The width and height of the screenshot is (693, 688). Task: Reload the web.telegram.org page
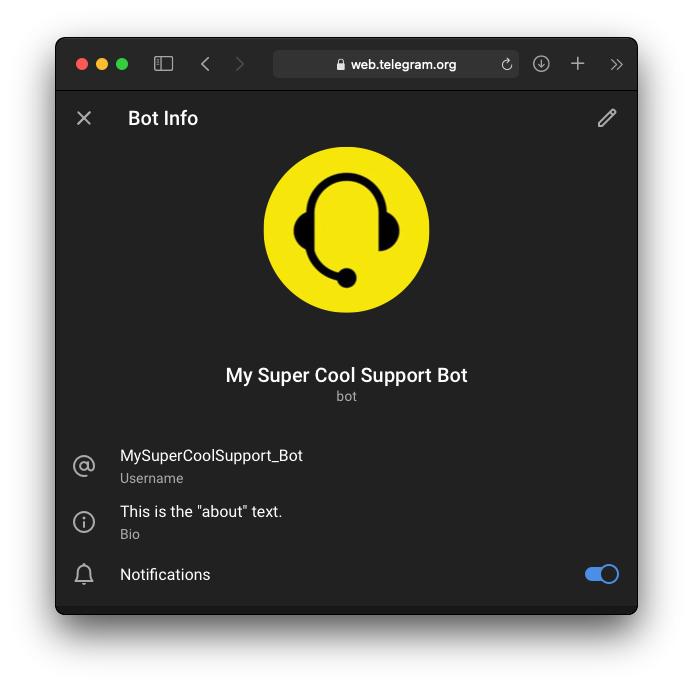[506, 65]
